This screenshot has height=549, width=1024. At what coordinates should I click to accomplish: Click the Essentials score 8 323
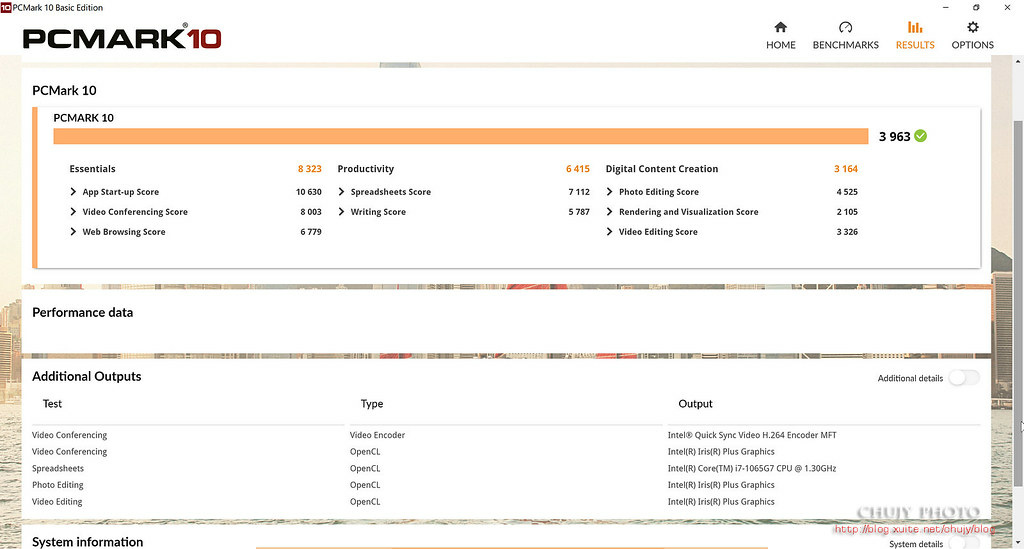coord(310,169)
